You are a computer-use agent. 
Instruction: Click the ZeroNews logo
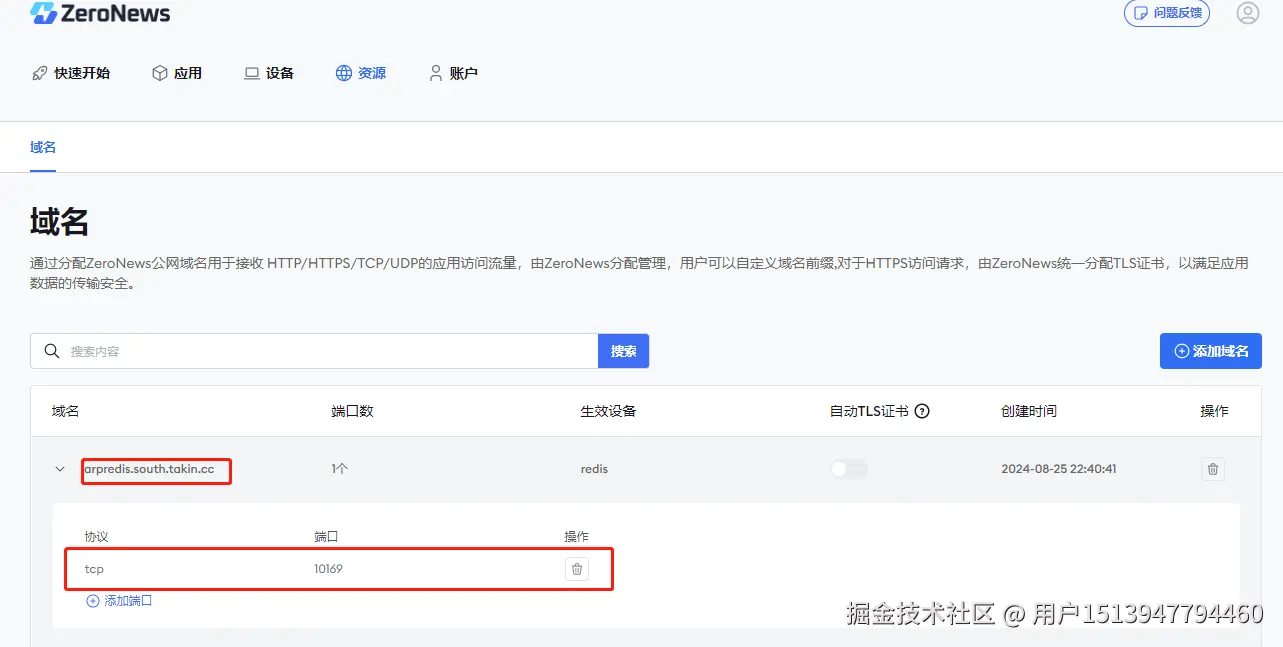coord(100,13)
